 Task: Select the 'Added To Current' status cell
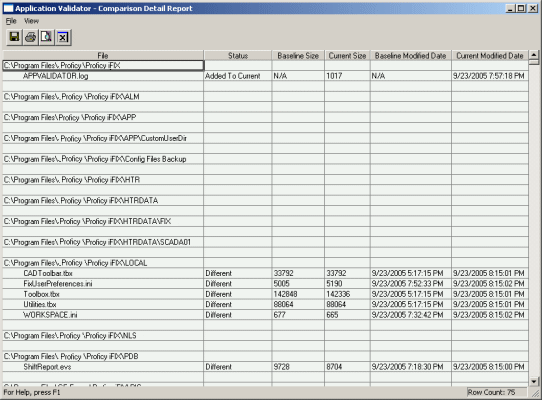point(238,76)
